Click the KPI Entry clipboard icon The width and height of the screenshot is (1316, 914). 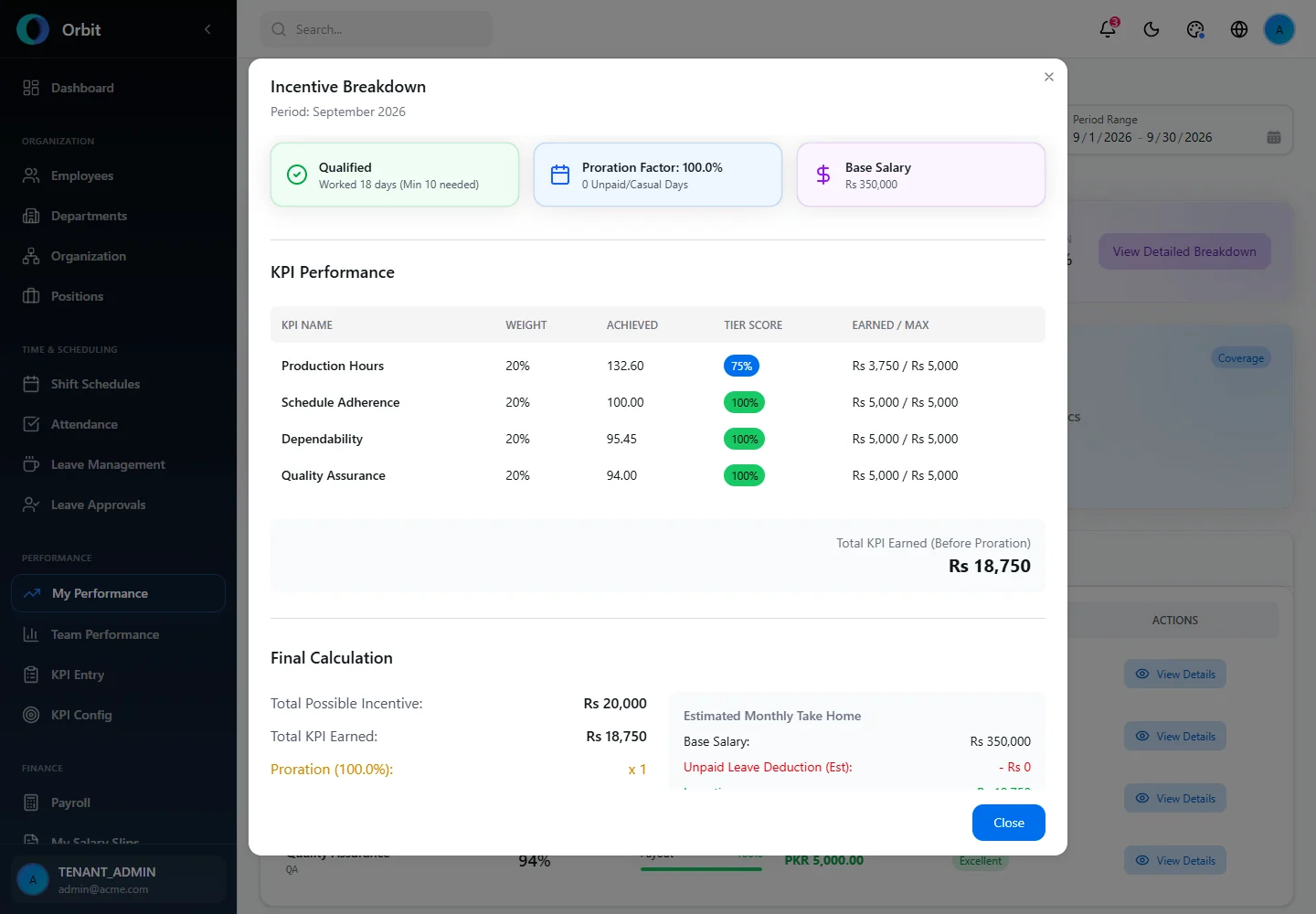(31, 675)
